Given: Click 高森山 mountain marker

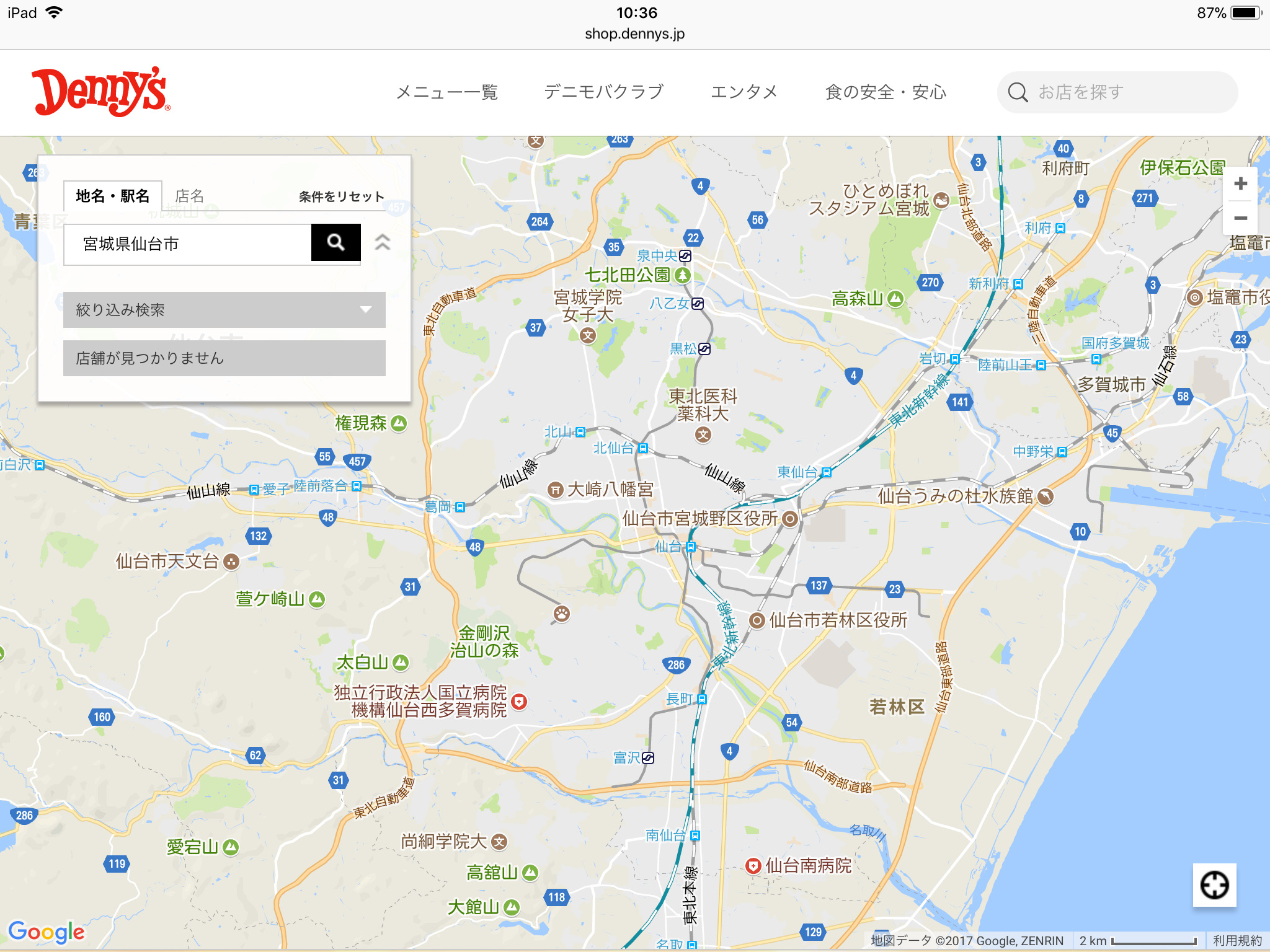Looking at the screenshot, I should 895,299.
